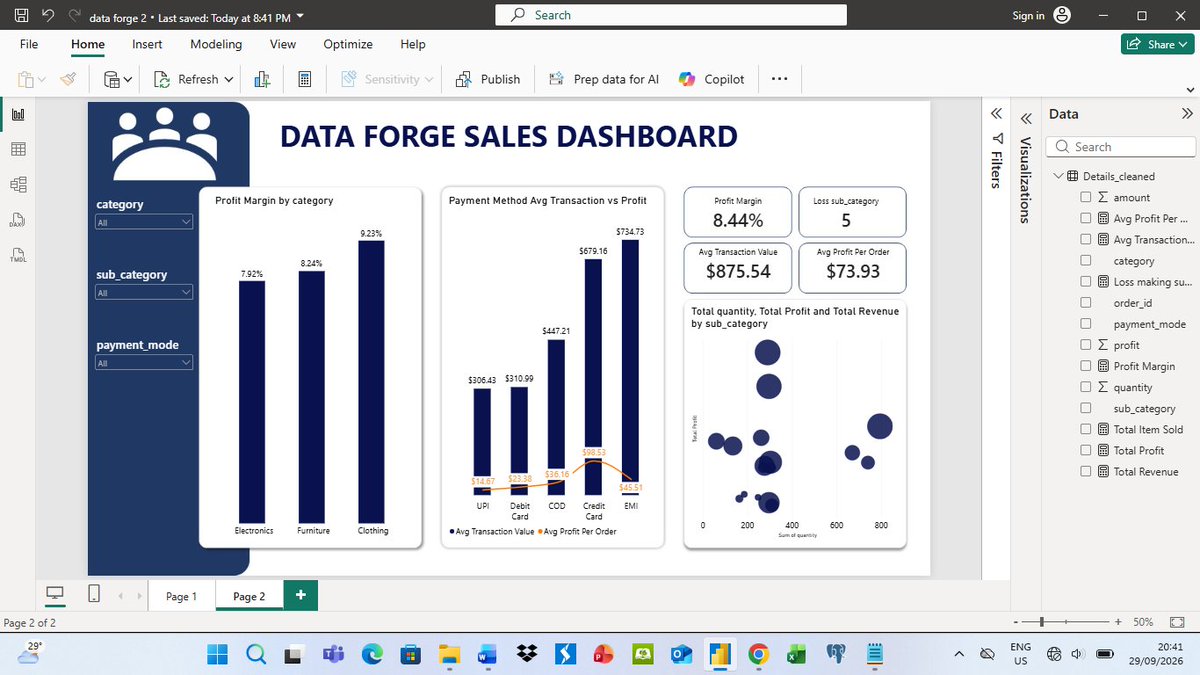Select desktop layout icon at bottom
The height and width of the screenshot is (675, 1200).
[56, 594]
